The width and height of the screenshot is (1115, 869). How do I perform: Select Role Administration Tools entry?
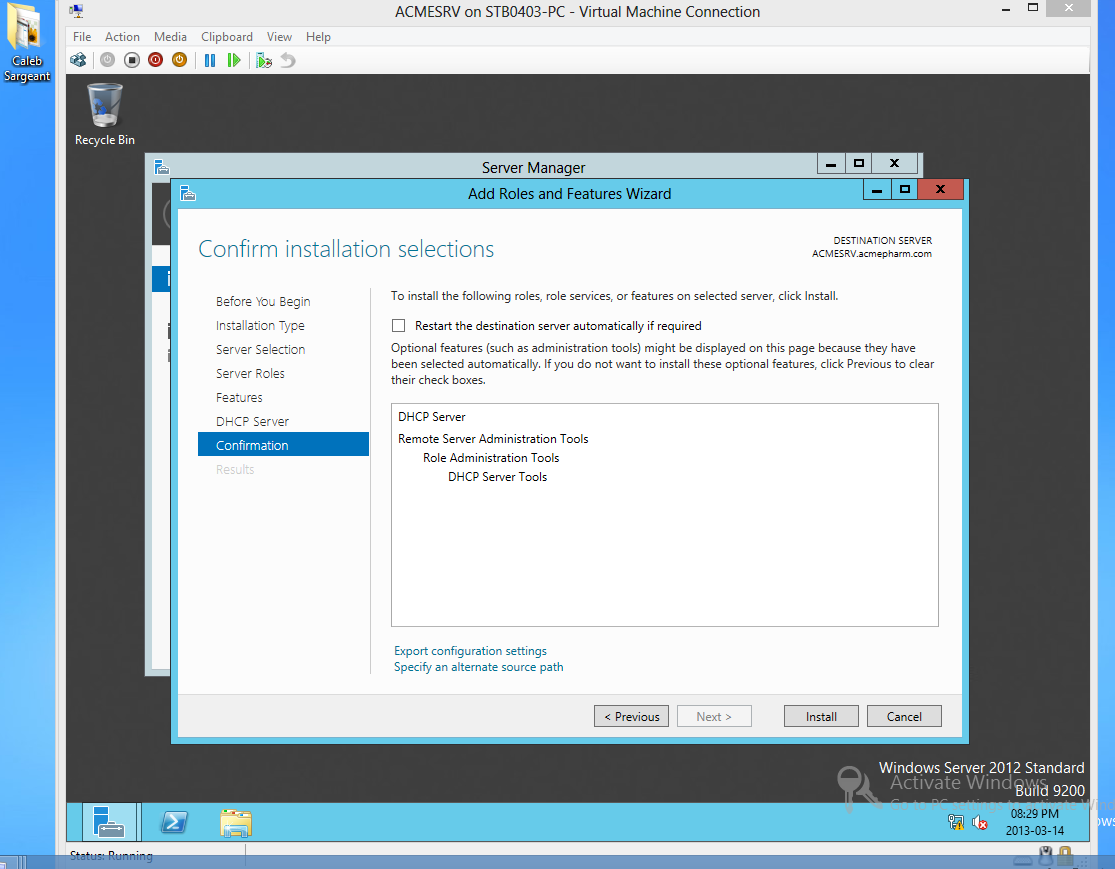coord(491,458)
